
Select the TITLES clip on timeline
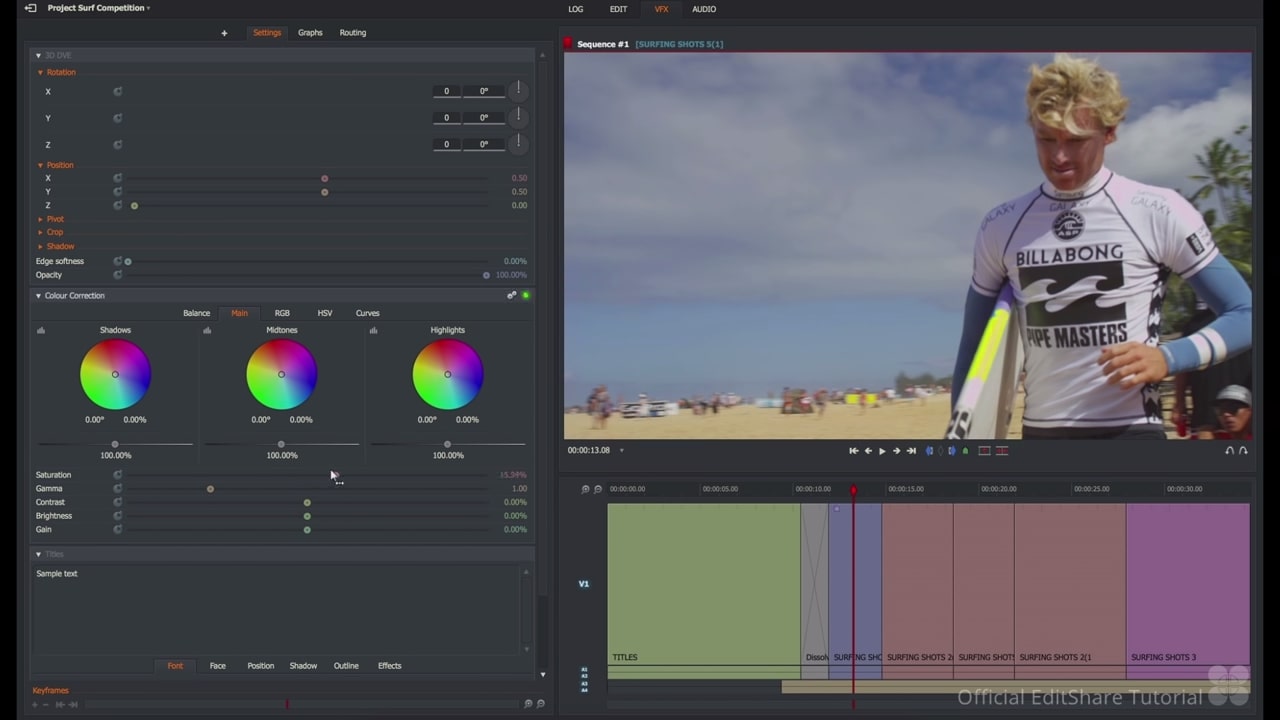pyautogui.click(x=704, y=590)
